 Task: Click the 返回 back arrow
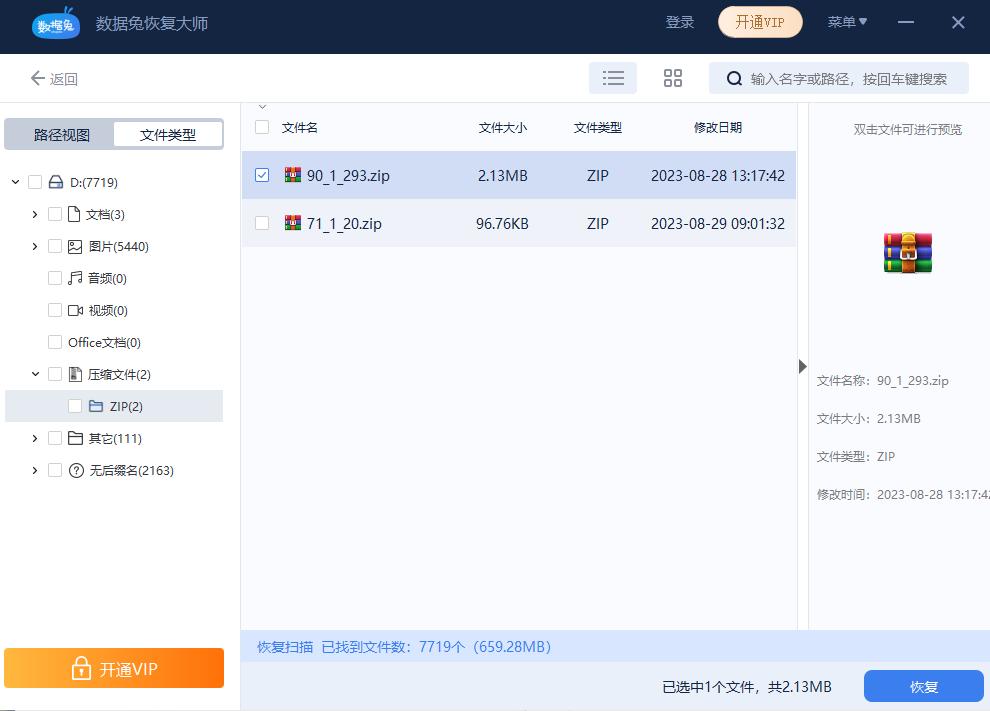[38, 78]
